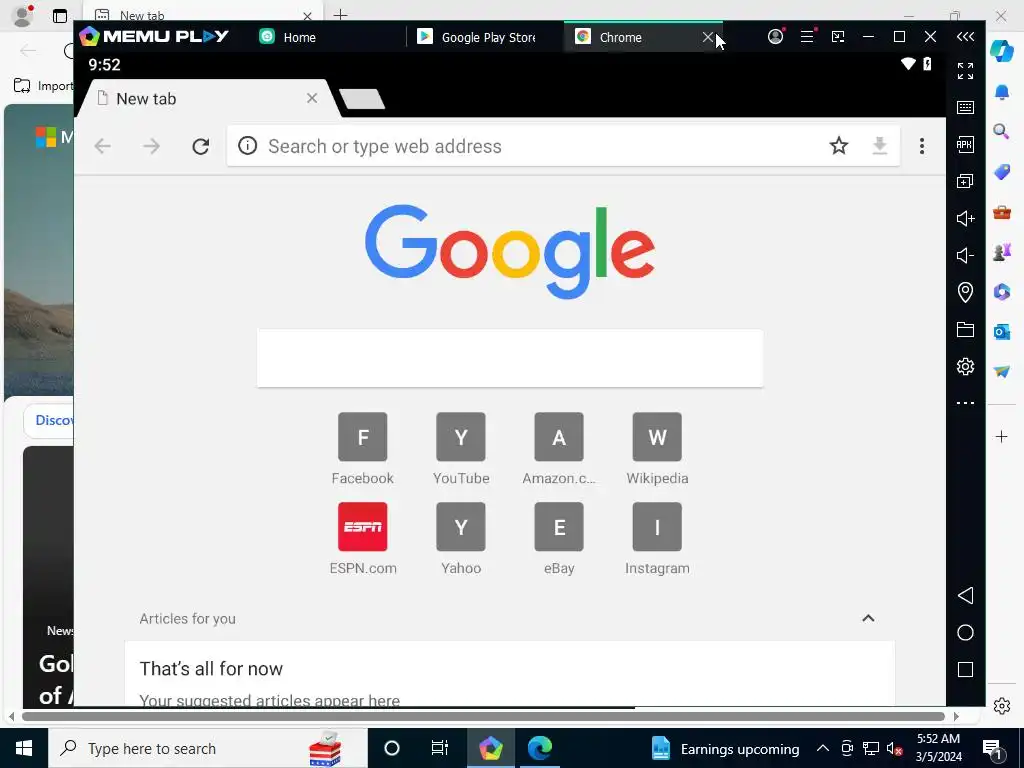Open the Amazon shortcut tile

(x=559, y=449)
